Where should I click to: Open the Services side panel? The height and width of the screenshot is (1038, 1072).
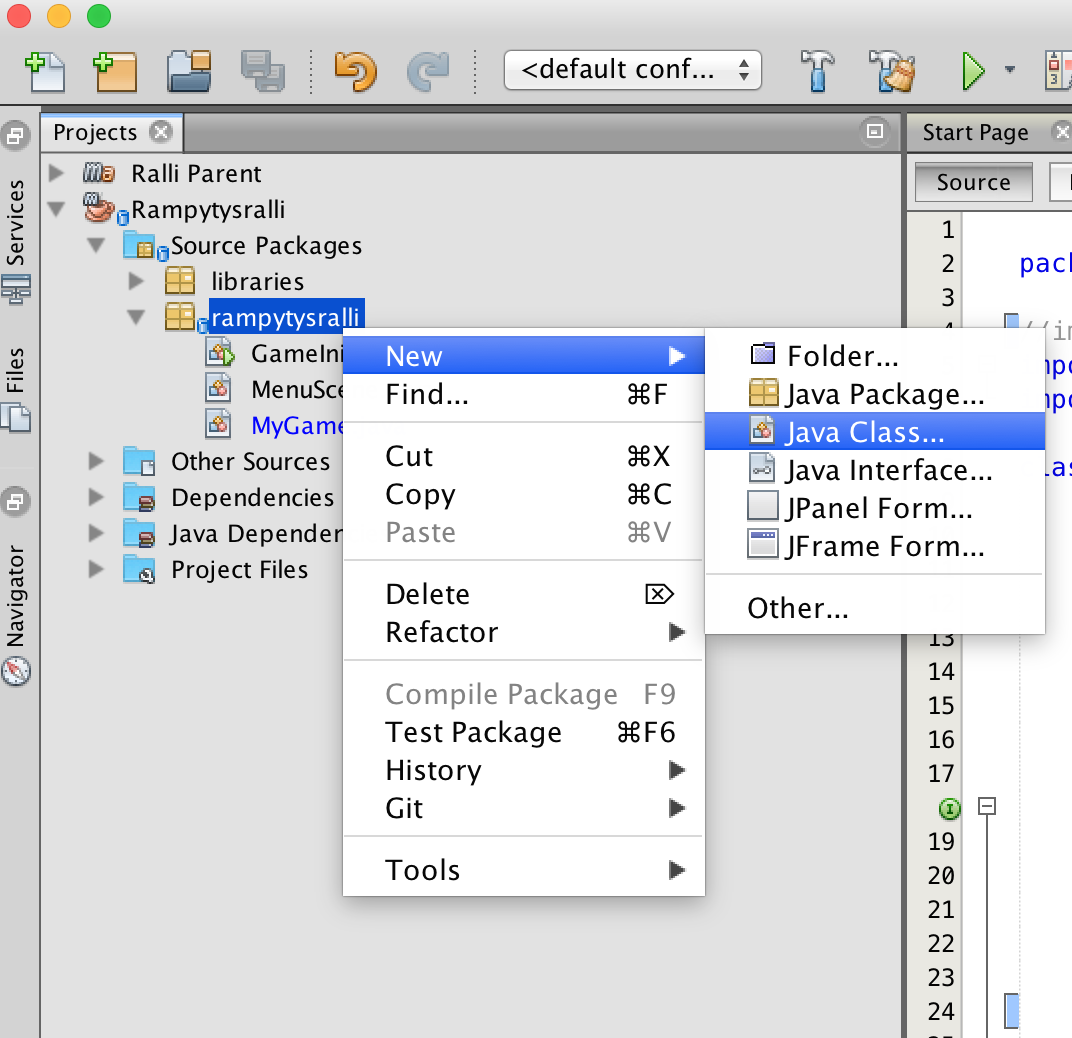(15, 222)
